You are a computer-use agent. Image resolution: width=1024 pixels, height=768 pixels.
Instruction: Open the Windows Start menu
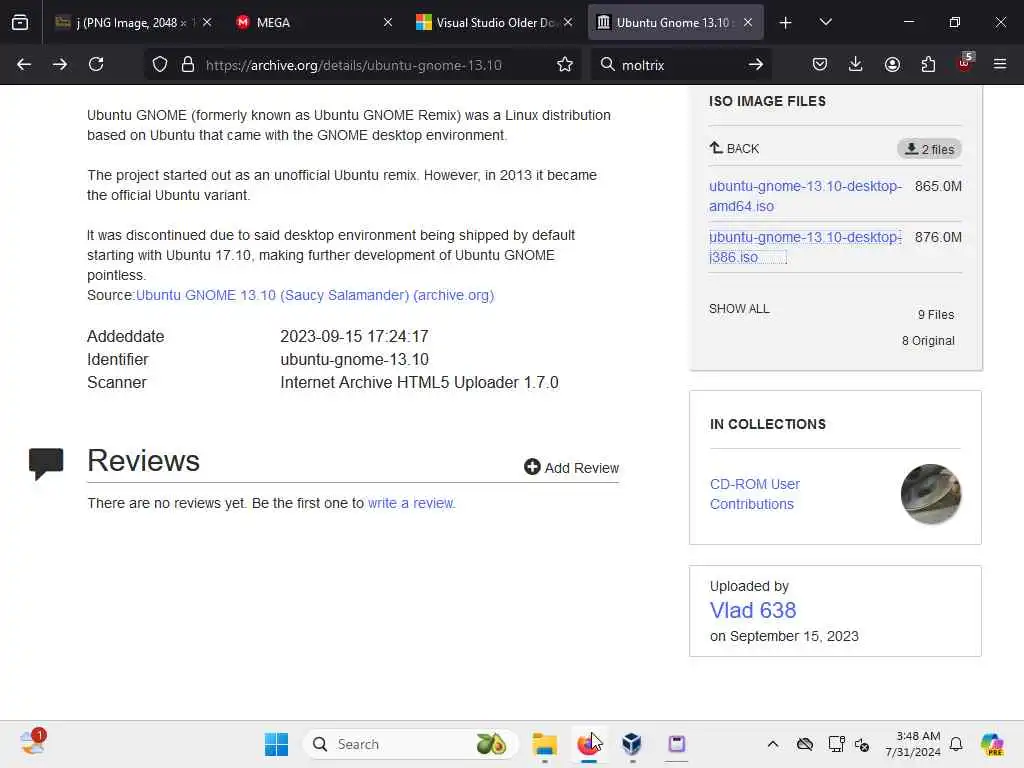[276, 744]
